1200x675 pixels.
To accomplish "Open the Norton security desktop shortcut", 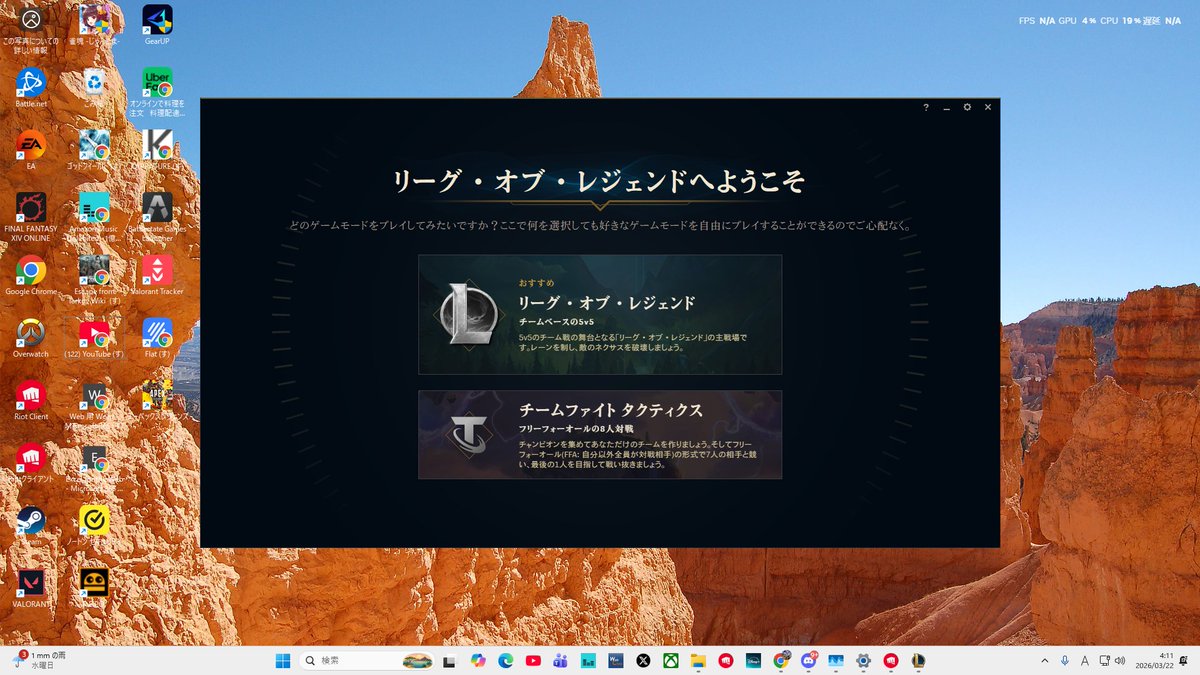I will point(93,526).
